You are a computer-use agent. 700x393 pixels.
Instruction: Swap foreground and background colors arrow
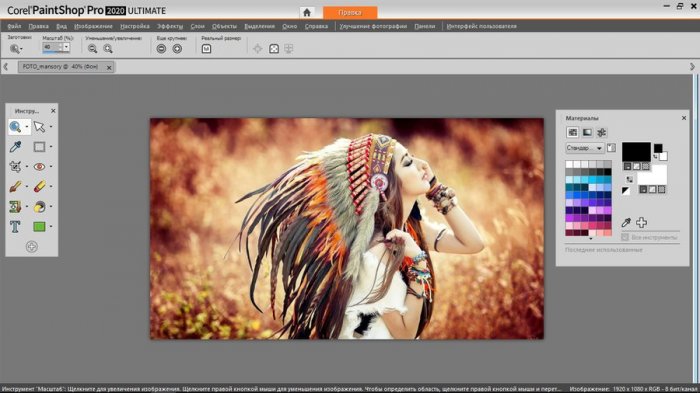tap(655, 156)
